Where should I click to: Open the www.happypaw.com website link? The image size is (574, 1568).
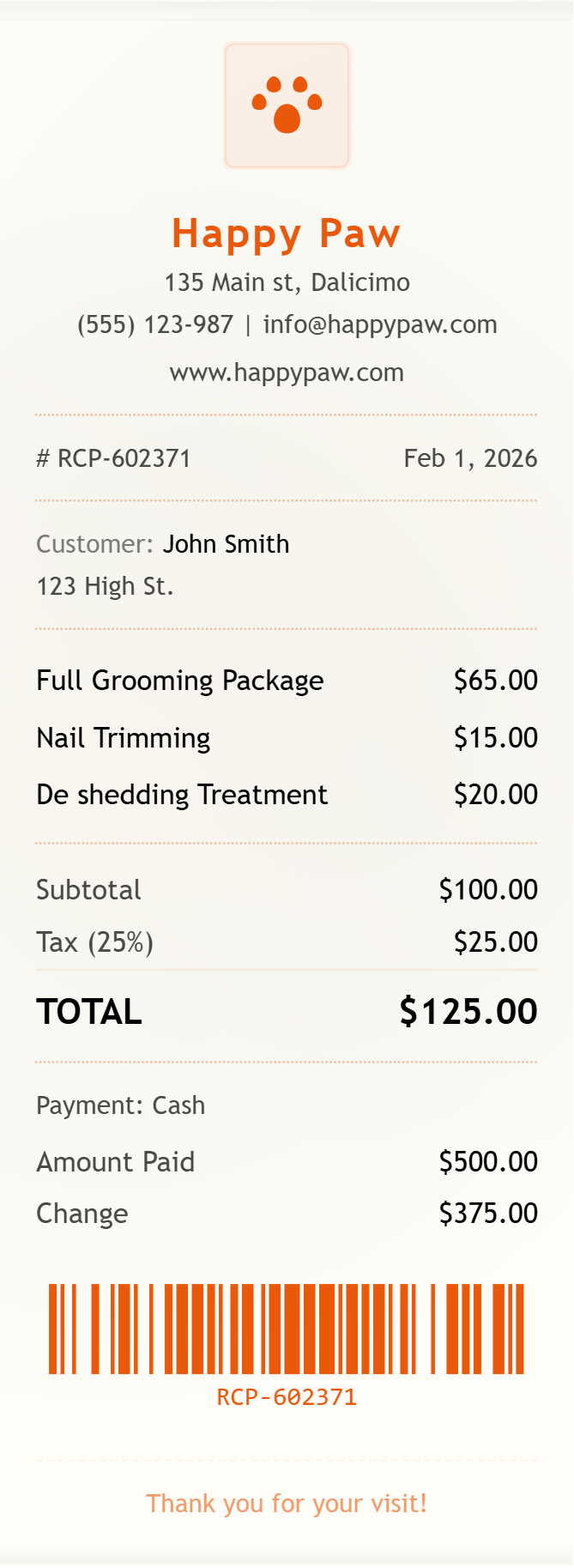287,372
